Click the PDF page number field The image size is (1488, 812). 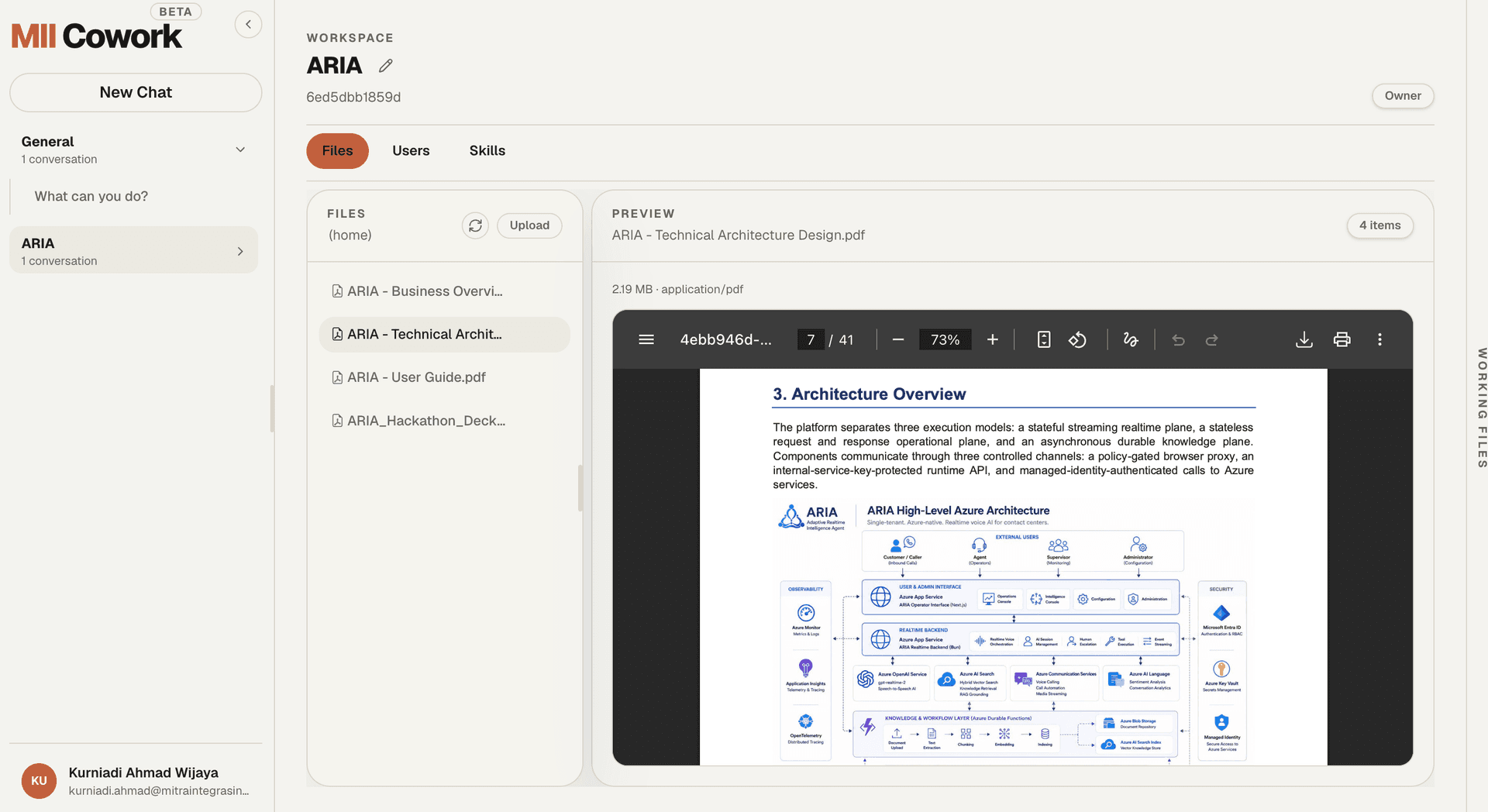(811, 339)
